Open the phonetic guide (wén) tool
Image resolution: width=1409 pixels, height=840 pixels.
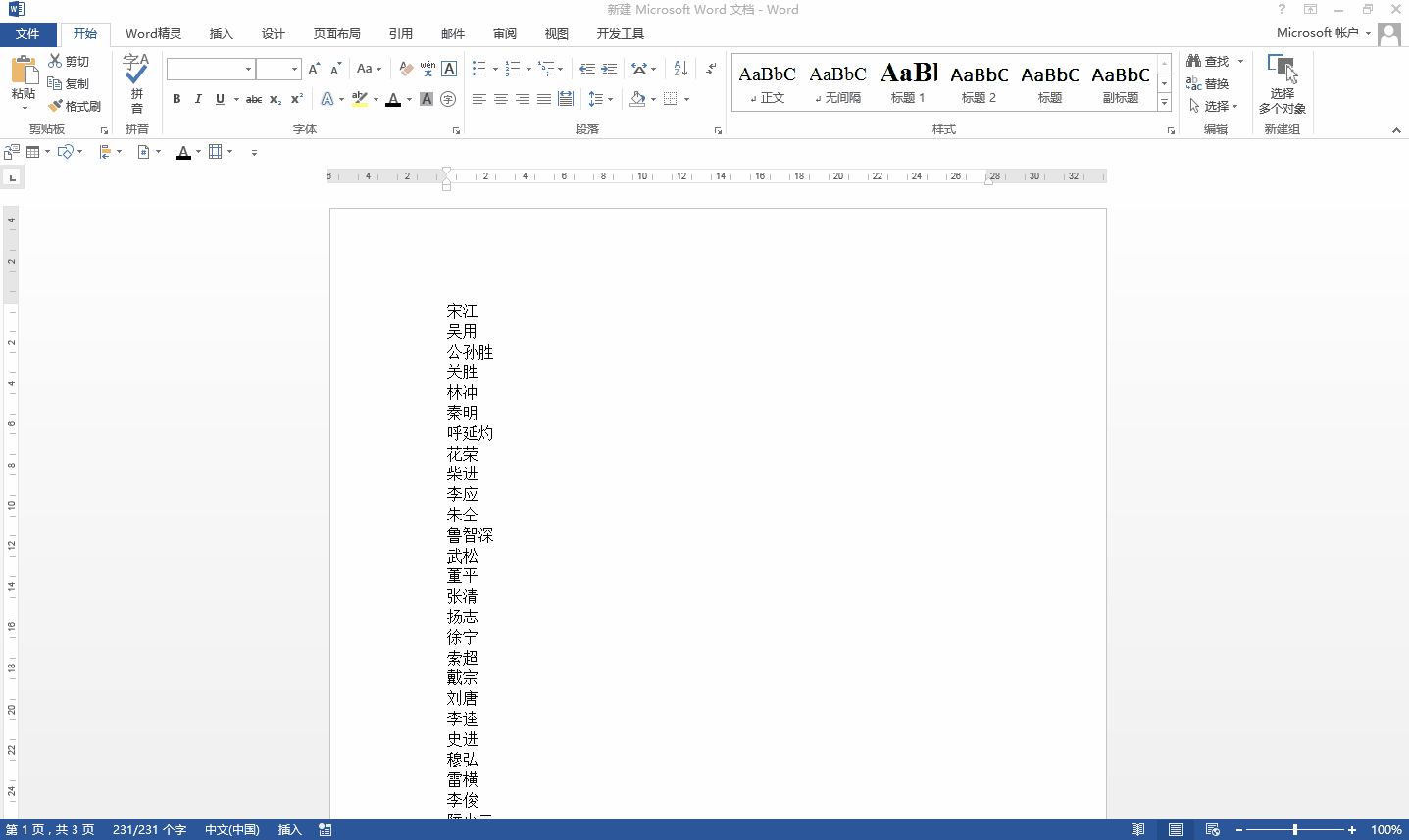428,69
